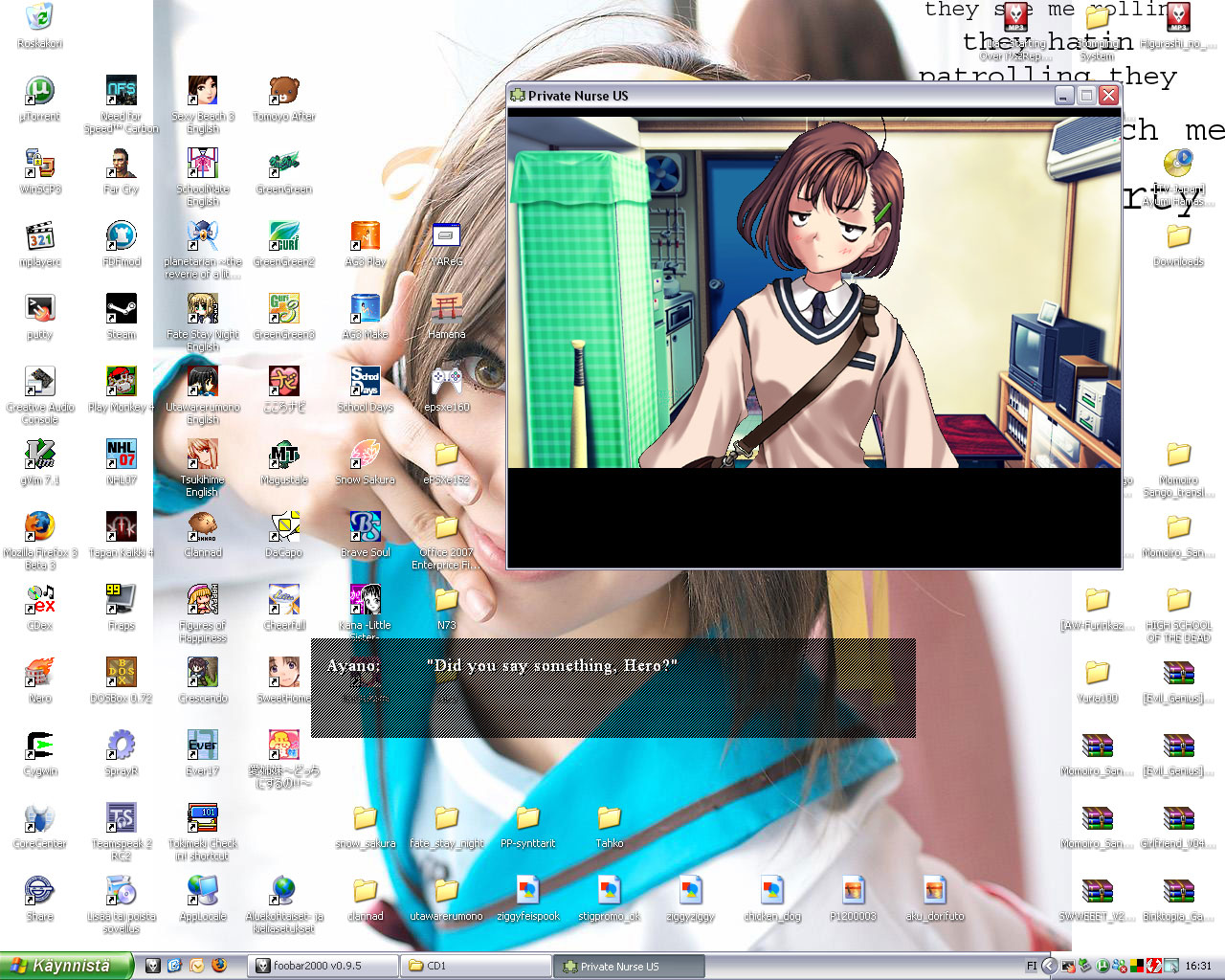Select the Tsukihime English icon
Image resolution: width=1225 pixels, height=980 pixels.
203,455
